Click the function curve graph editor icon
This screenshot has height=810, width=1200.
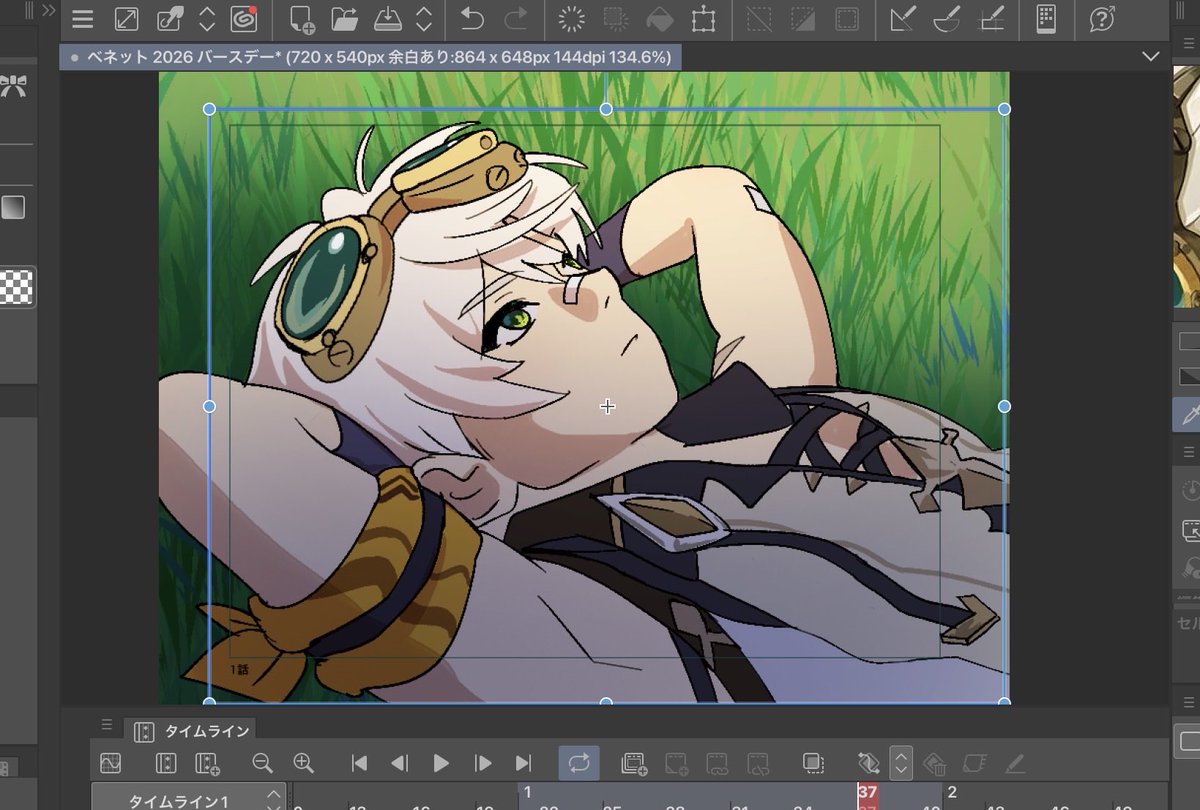point(111,763)
